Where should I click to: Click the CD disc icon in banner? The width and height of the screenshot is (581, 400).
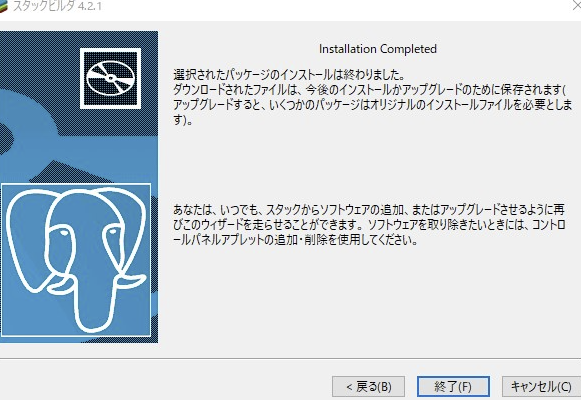click(x=110, y=79)
